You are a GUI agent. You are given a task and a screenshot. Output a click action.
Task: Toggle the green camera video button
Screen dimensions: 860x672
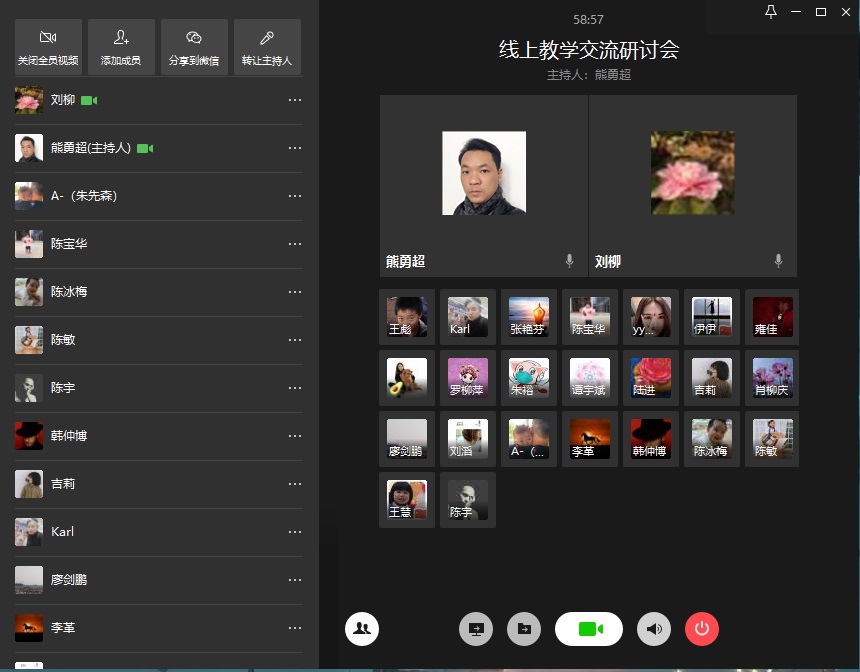coord(589,628)
